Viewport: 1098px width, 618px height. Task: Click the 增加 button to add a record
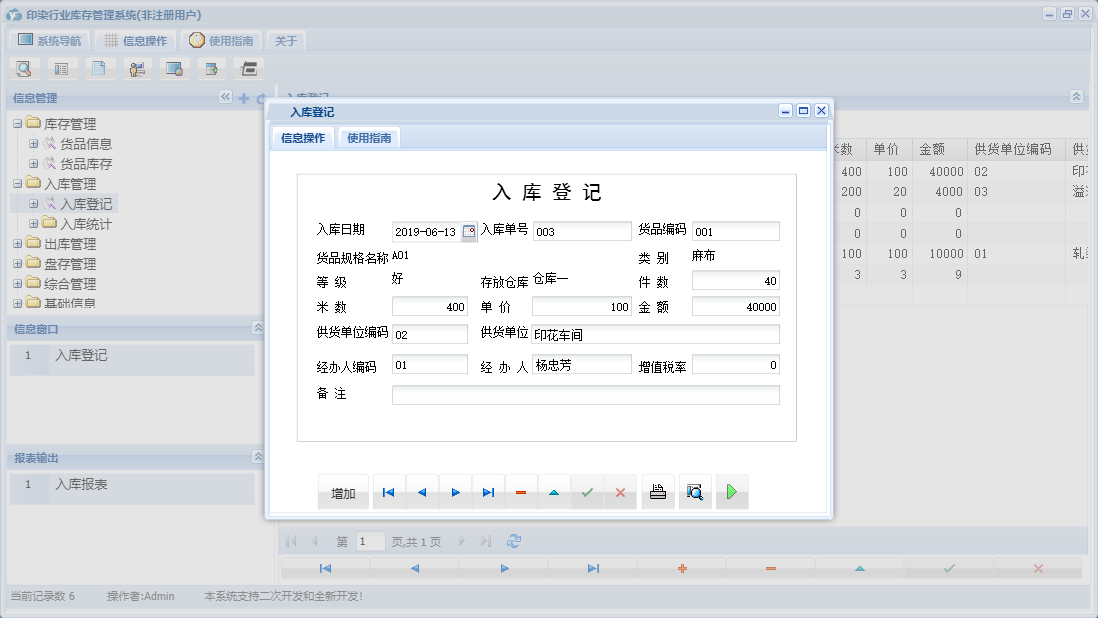[x=343, y=491]
